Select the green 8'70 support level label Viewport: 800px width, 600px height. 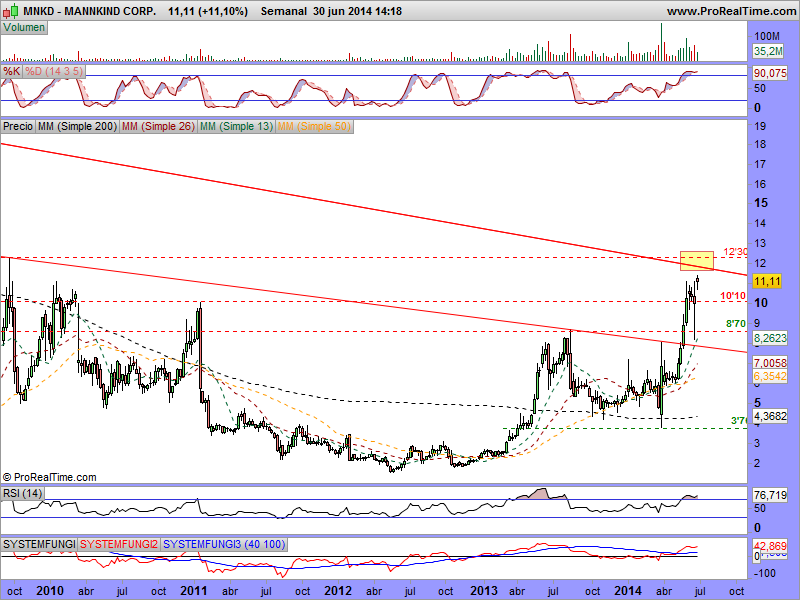click(736, 323)
